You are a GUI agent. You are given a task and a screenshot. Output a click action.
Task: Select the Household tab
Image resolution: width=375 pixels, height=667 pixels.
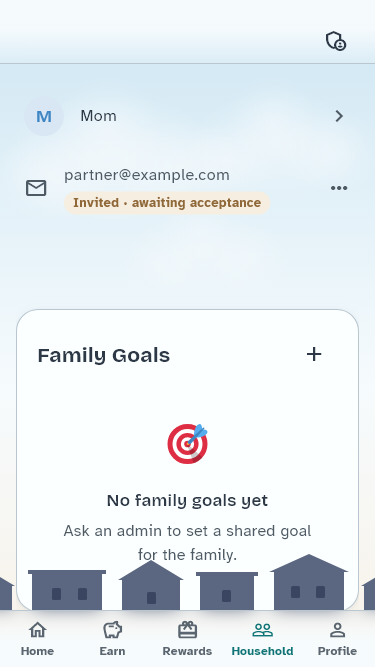(262, 638)
